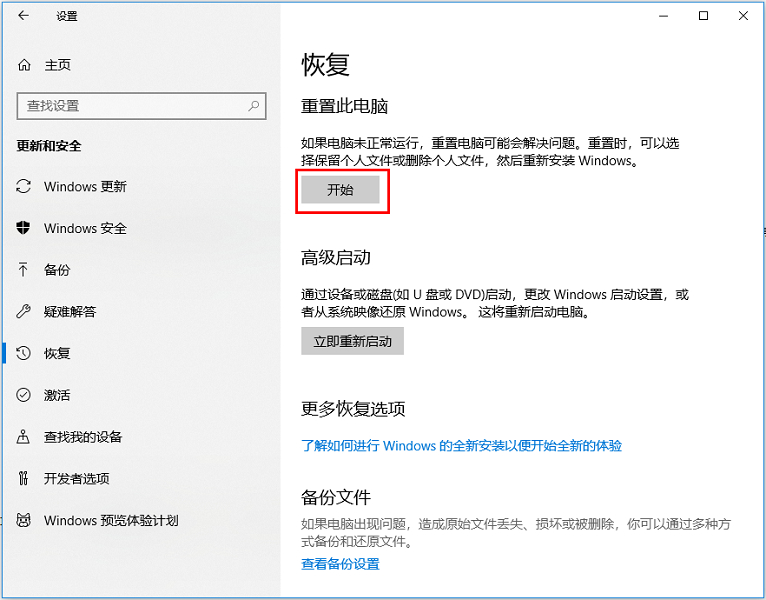The image size is (766, 600).
Task: Open 查看备份设置 link
Action: click(340, 564)
